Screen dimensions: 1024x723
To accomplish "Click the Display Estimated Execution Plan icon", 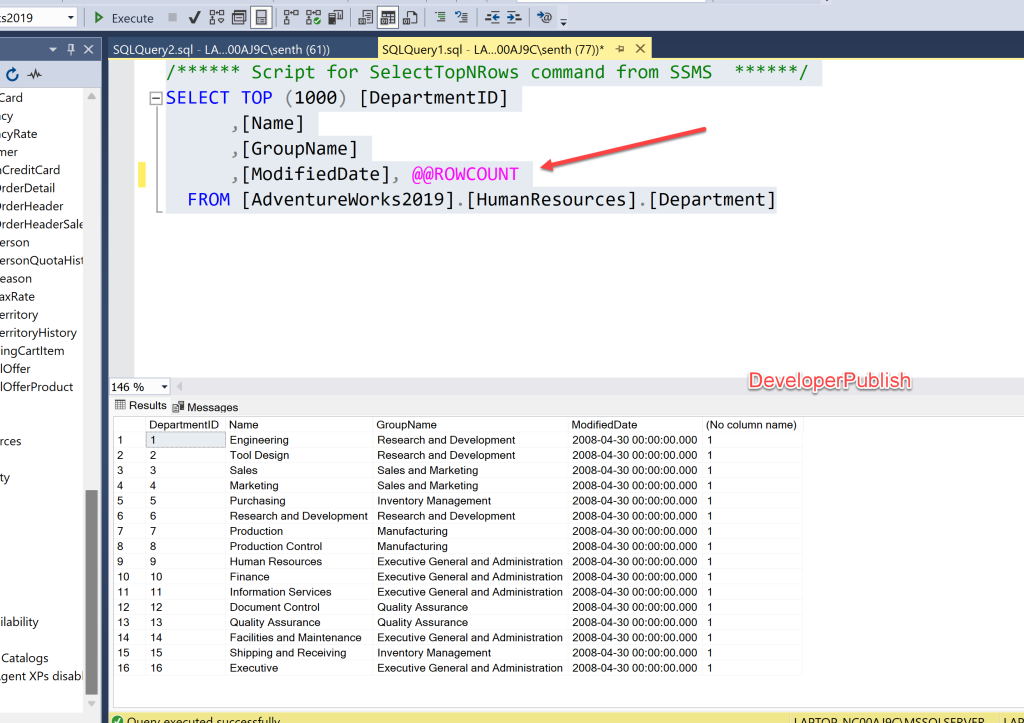I will click(216, 18).
